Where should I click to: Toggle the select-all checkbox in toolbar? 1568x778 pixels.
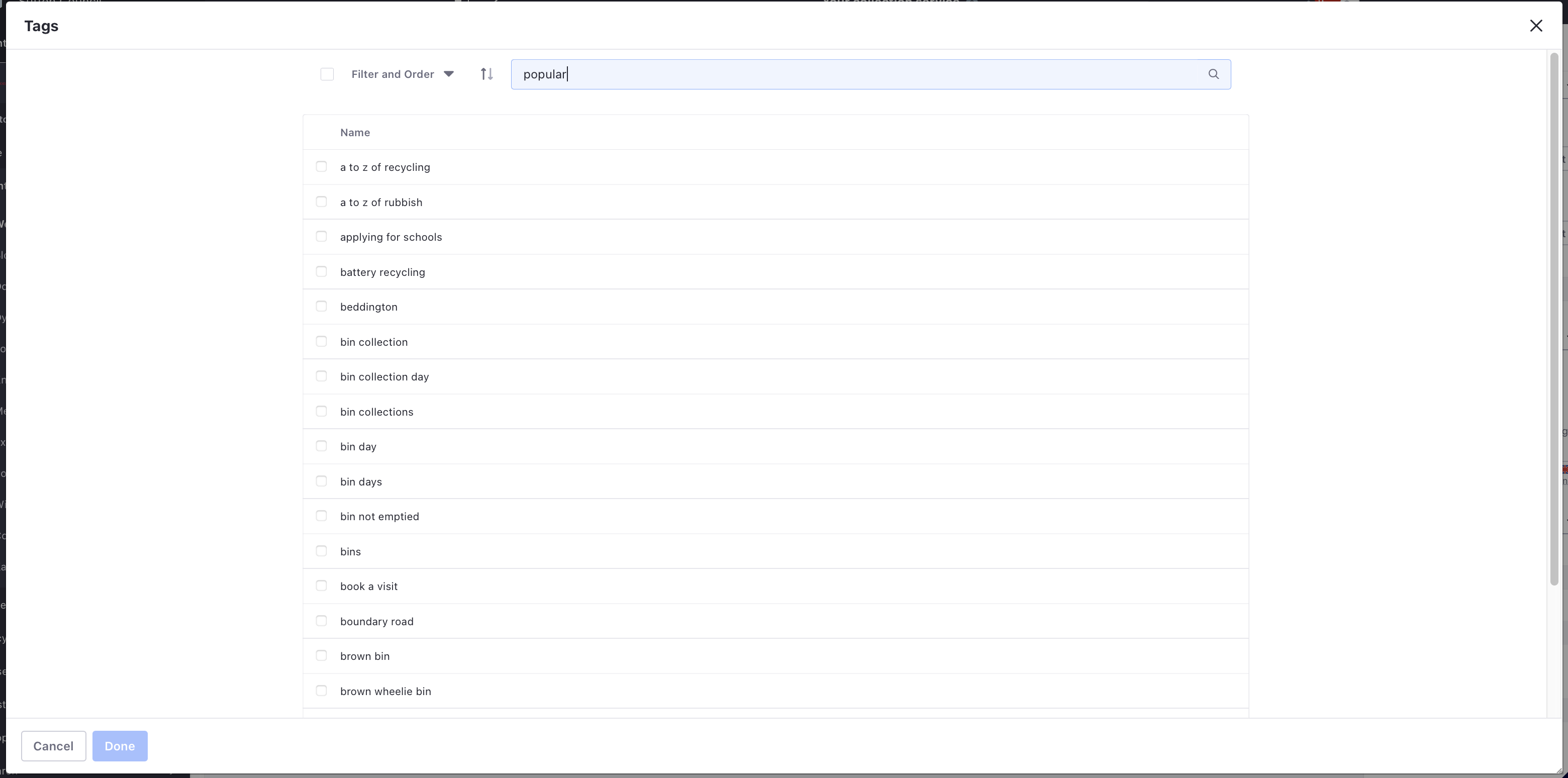click(327, 74)
